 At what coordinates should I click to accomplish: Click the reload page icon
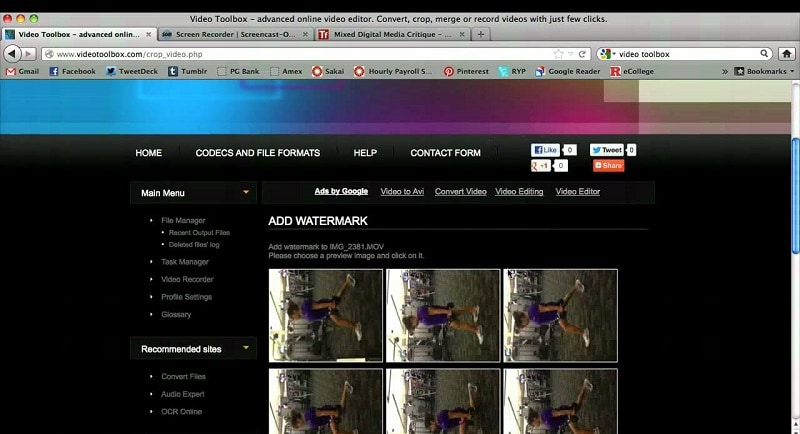pos(582,54)
